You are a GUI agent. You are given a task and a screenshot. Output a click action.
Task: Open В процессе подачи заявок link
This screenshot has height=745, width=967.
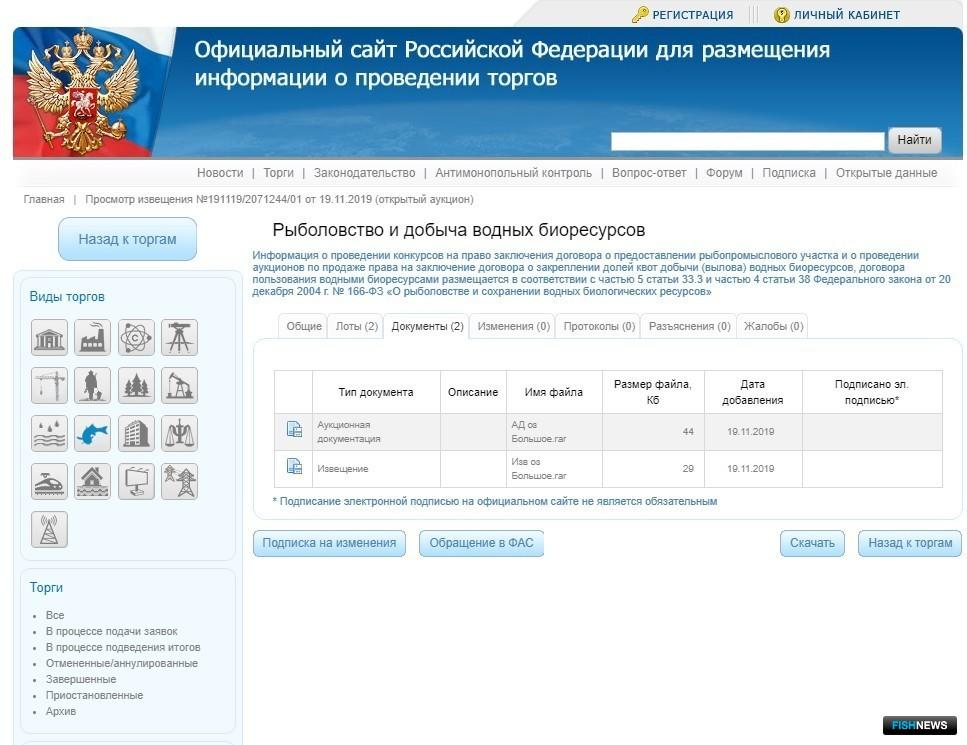point(112,631)
